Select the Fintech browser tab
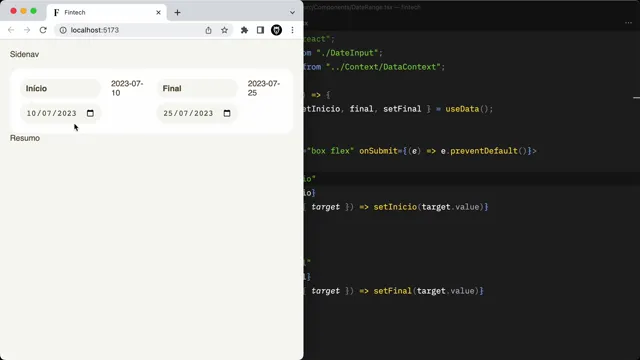This screenshot has width=640, height=360. (107, 13)
